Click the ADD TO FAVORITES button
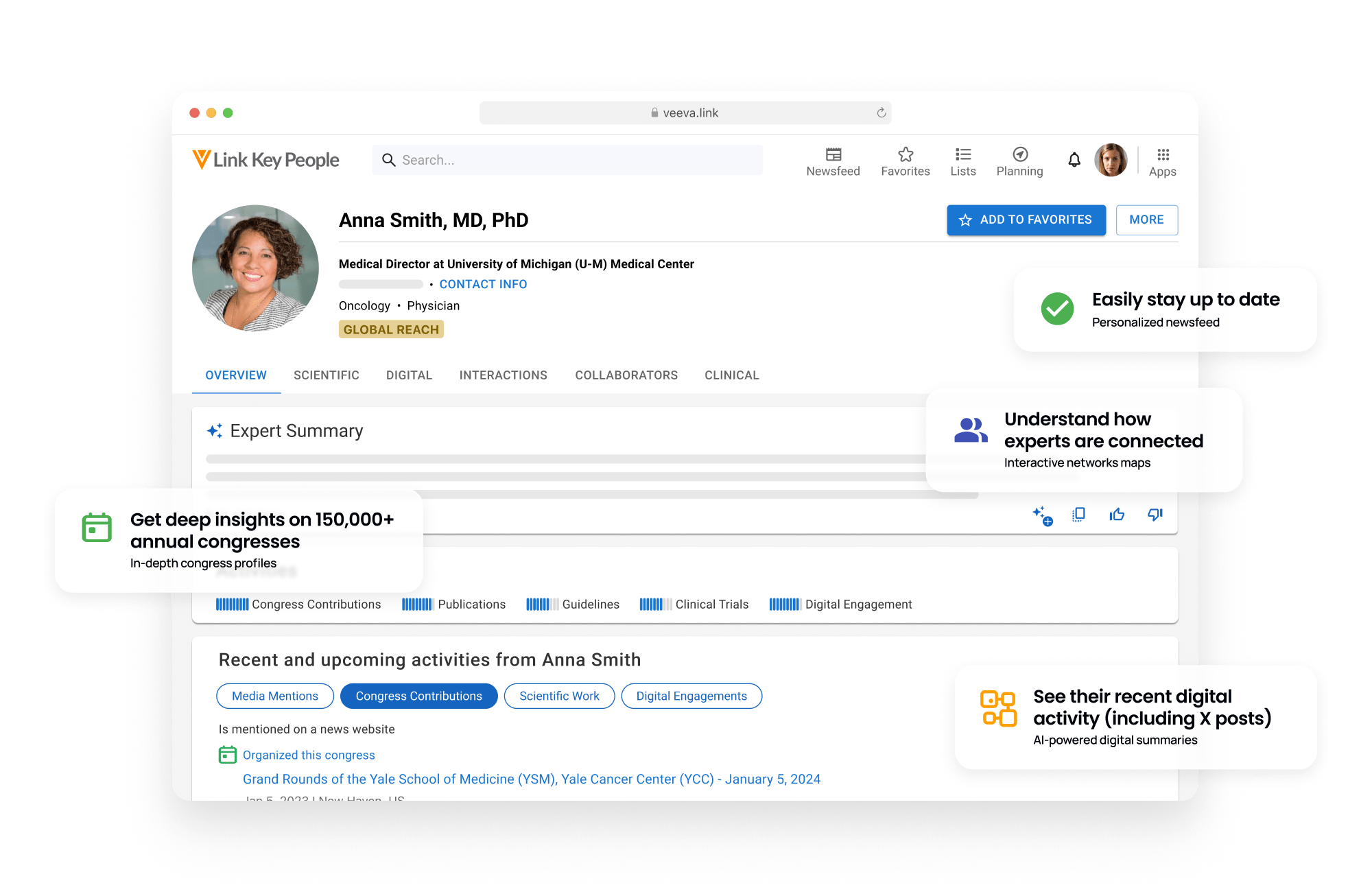1372x892 pixels. coord(1026,220)
